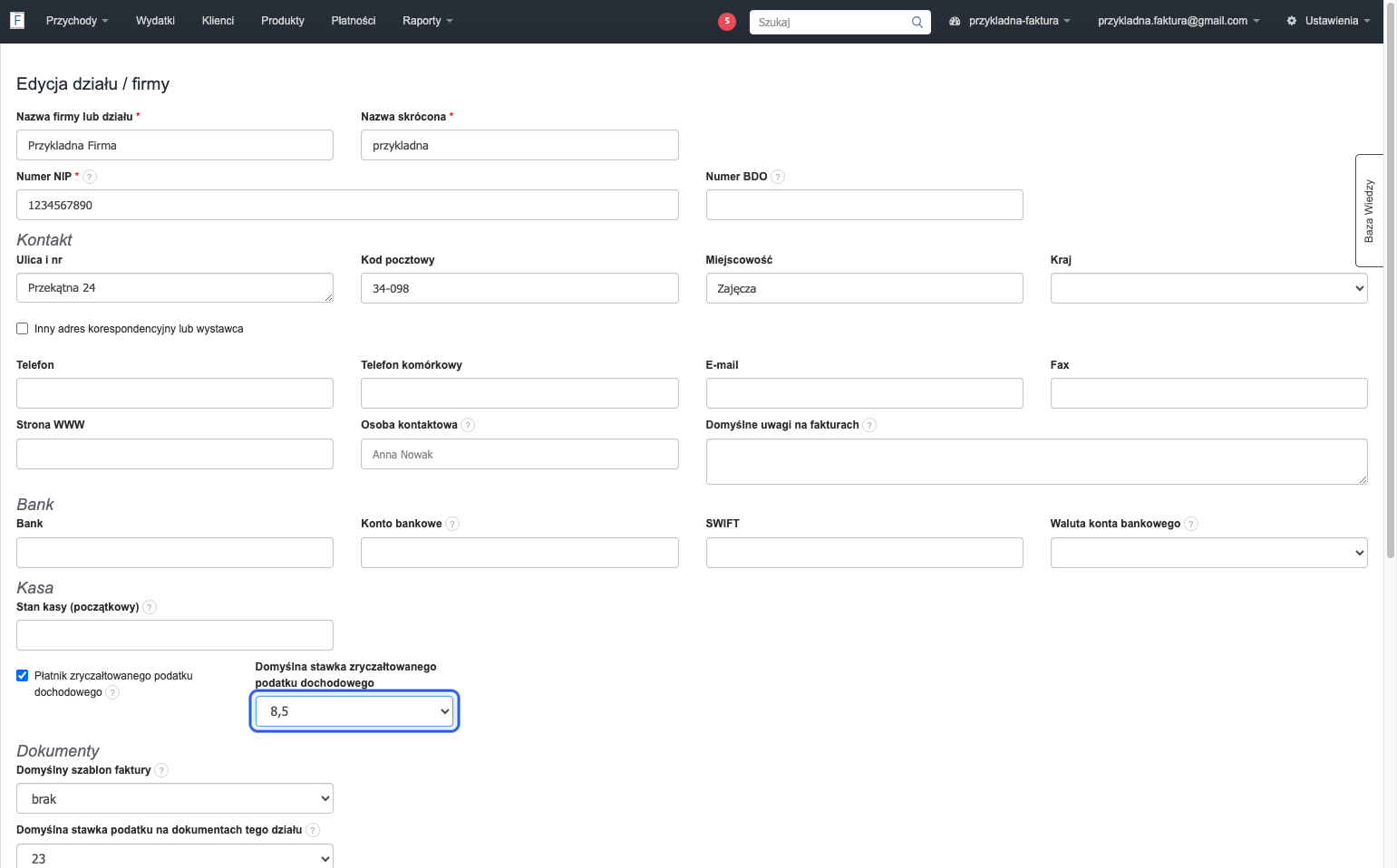The height and width of the screenshot is (868, 1397).
Task: Open help icon for Domyślna stawka podatku
Action: coord(313,830)
